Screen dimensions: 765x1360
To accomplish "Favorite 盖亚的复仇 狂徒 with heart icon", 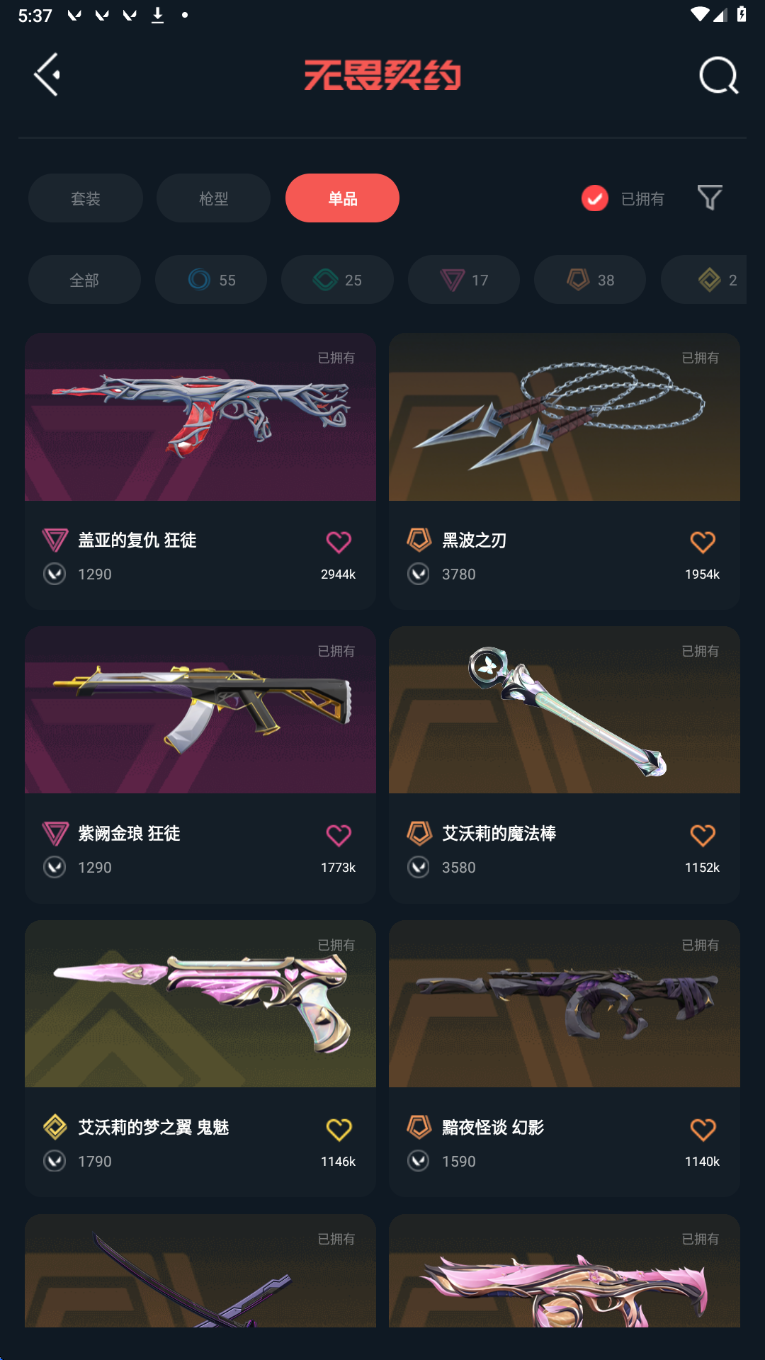I will pos(339,542).
